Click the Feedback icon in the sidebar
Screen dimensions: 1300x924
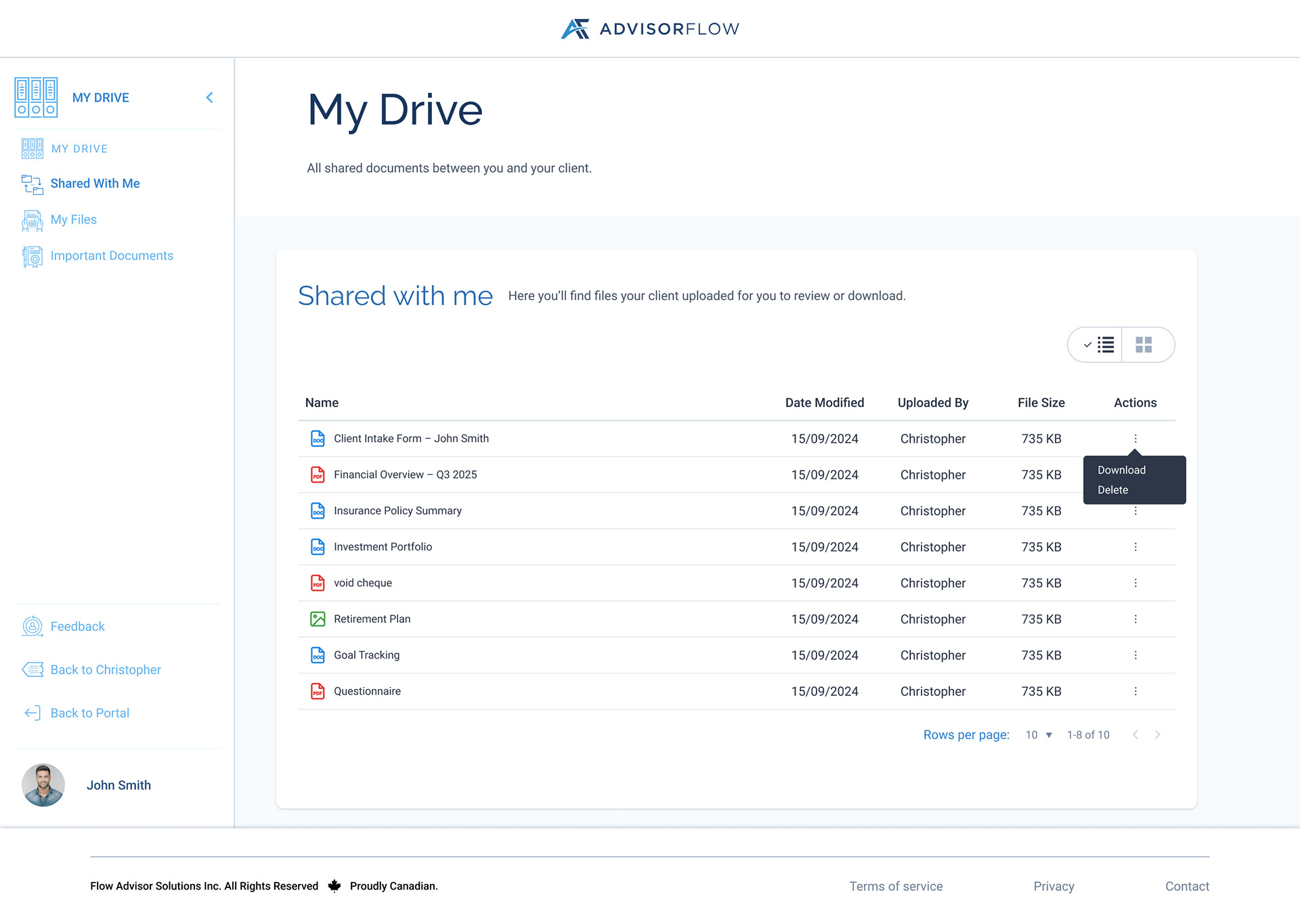[x=31, y=626]
